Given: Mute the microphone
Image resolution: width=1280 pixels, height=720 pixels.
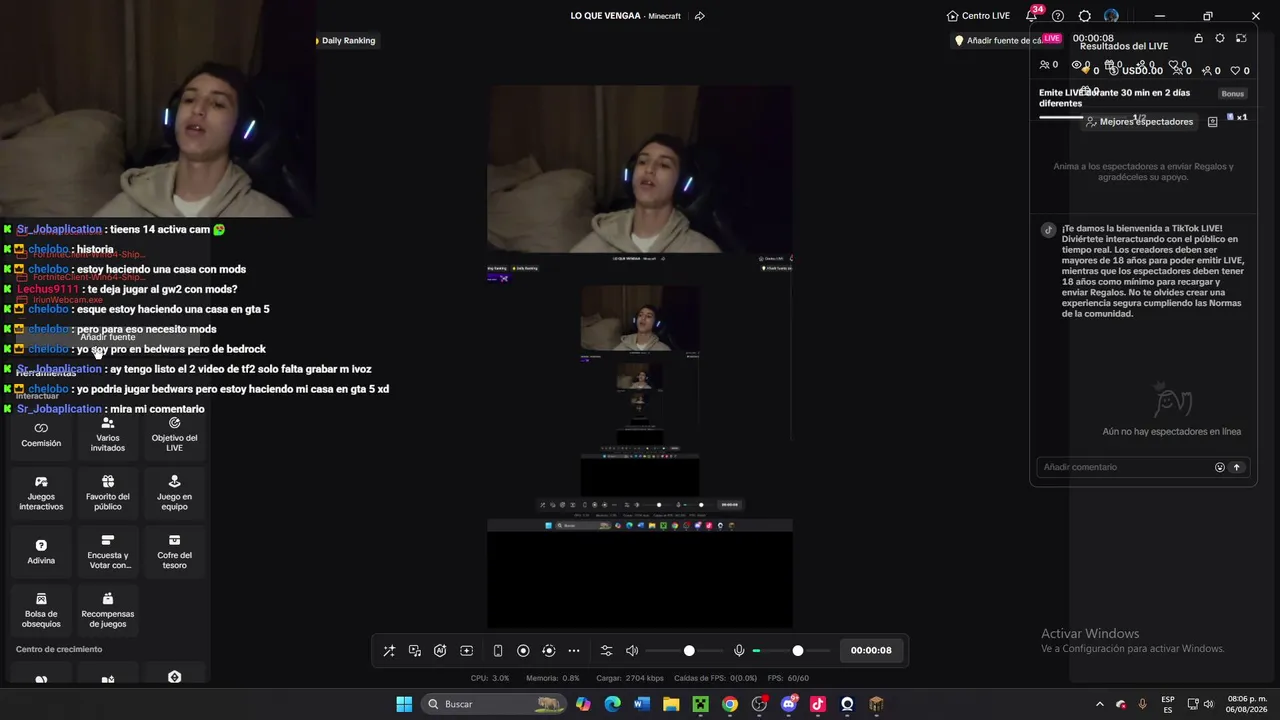Looking at the screenshot, I should (739, 651).
